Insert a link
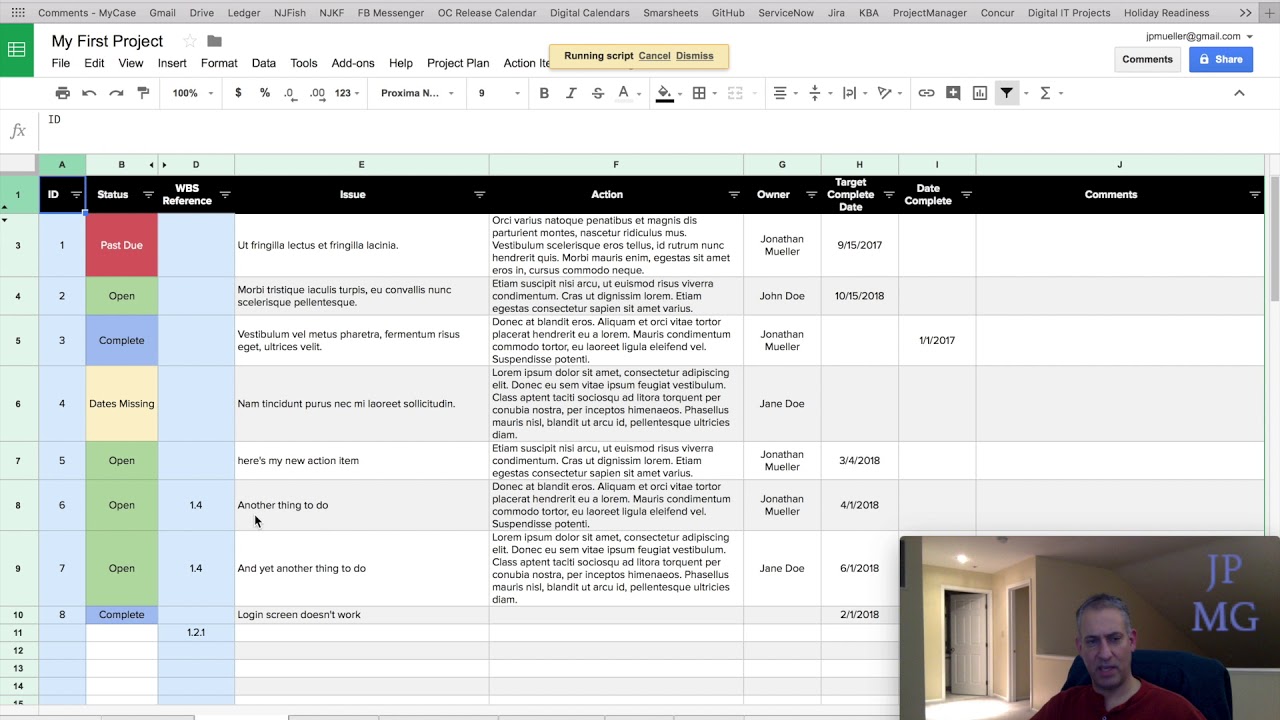 pyautogui.click(x=926, y=93)
